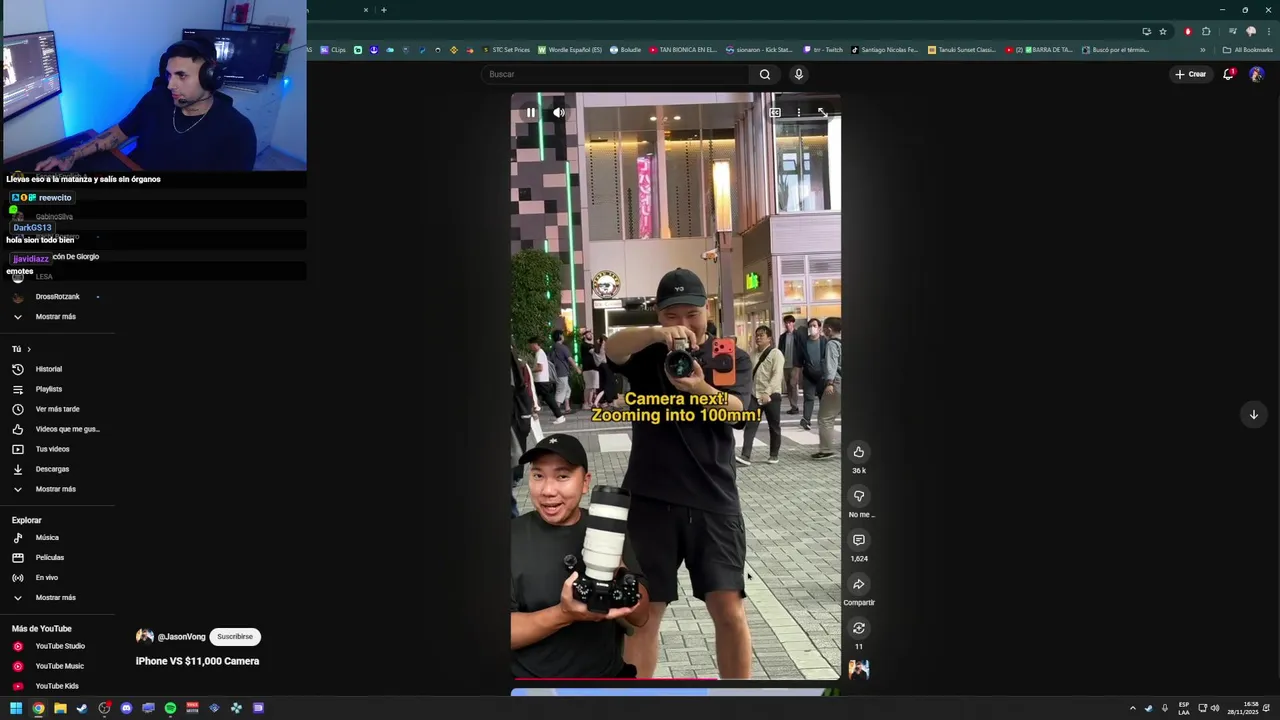Like the Short with 36 k likes
Viewport: 1280px width, 720px height.
[858, 452]
